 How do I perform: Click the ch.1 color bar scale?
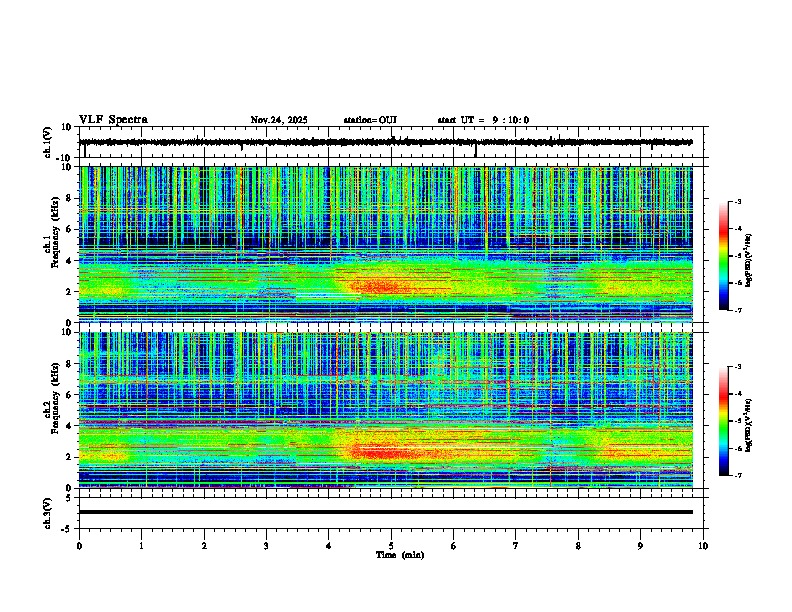click(724, 256)
